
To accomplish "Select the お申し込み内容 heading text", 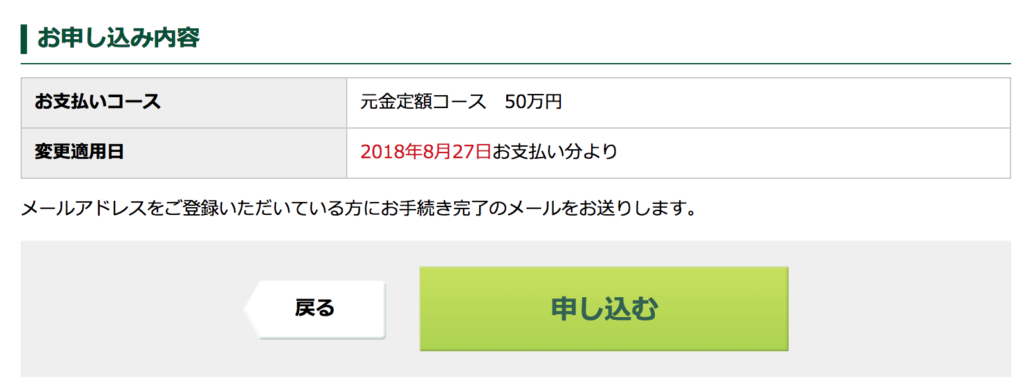I will tap(118, 39).
